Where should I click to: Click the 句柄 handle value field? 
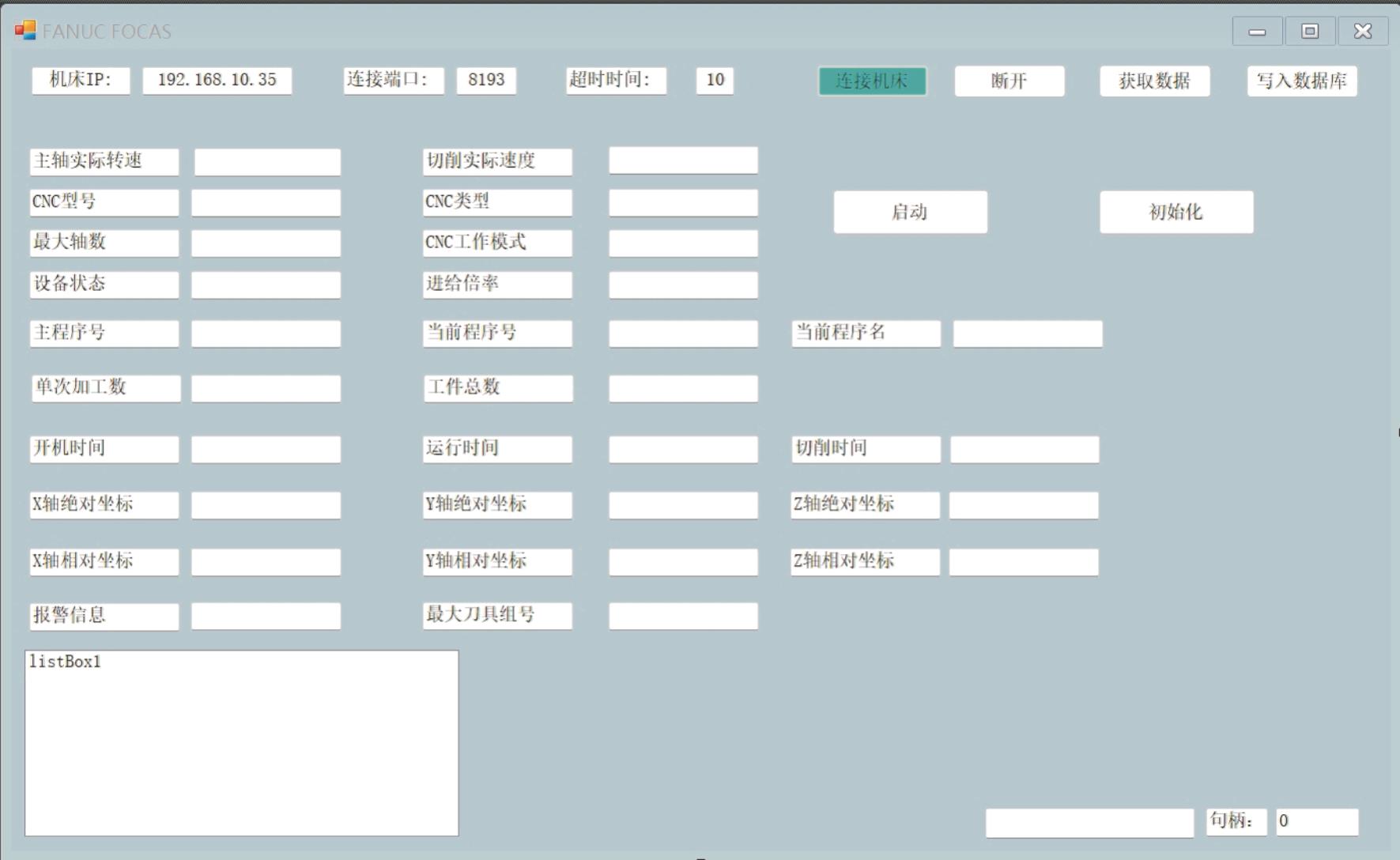pyautogui.click(x=1317, y=821)
